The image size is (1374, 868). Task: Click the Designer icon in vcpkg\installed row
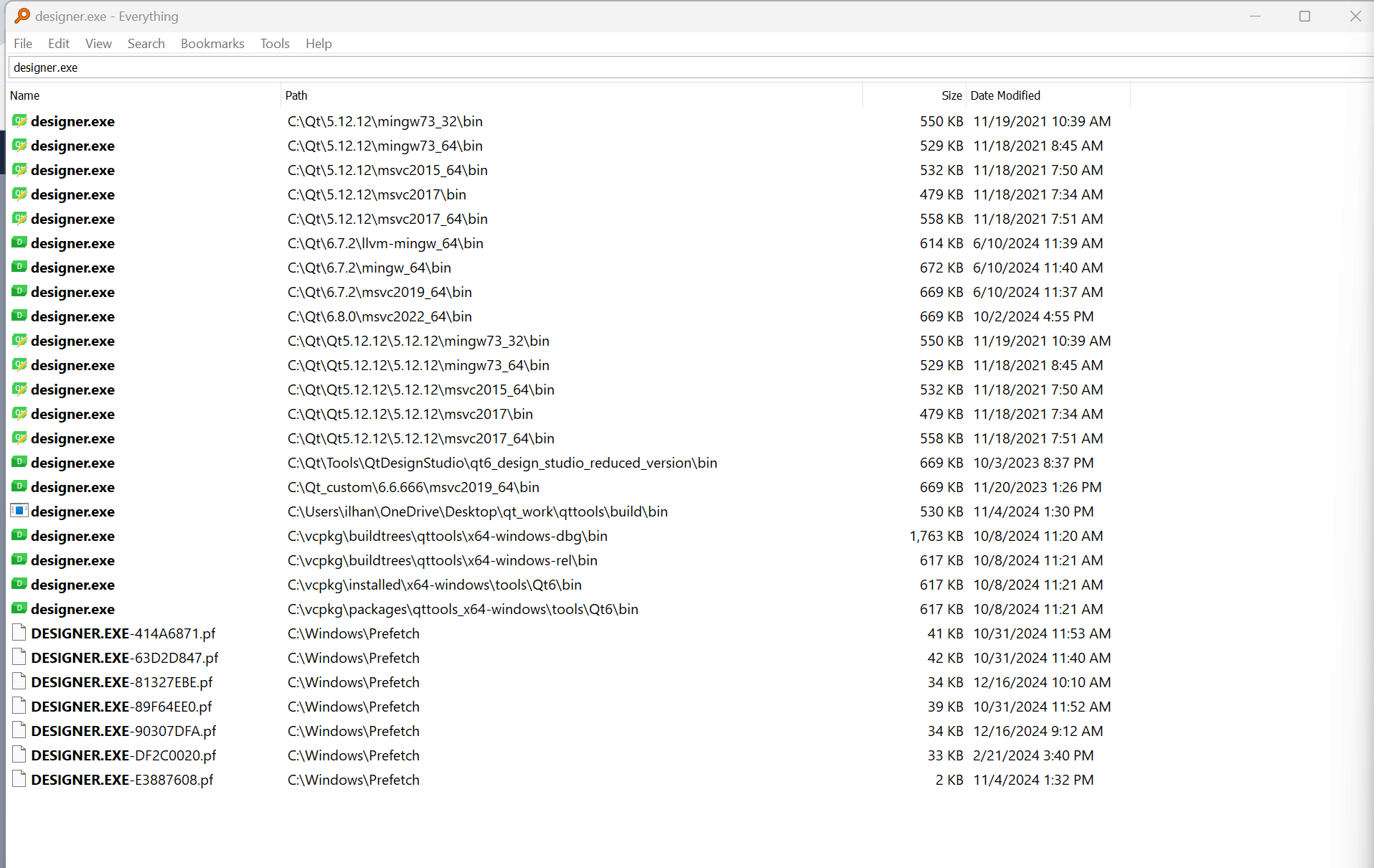click(19, 584)
